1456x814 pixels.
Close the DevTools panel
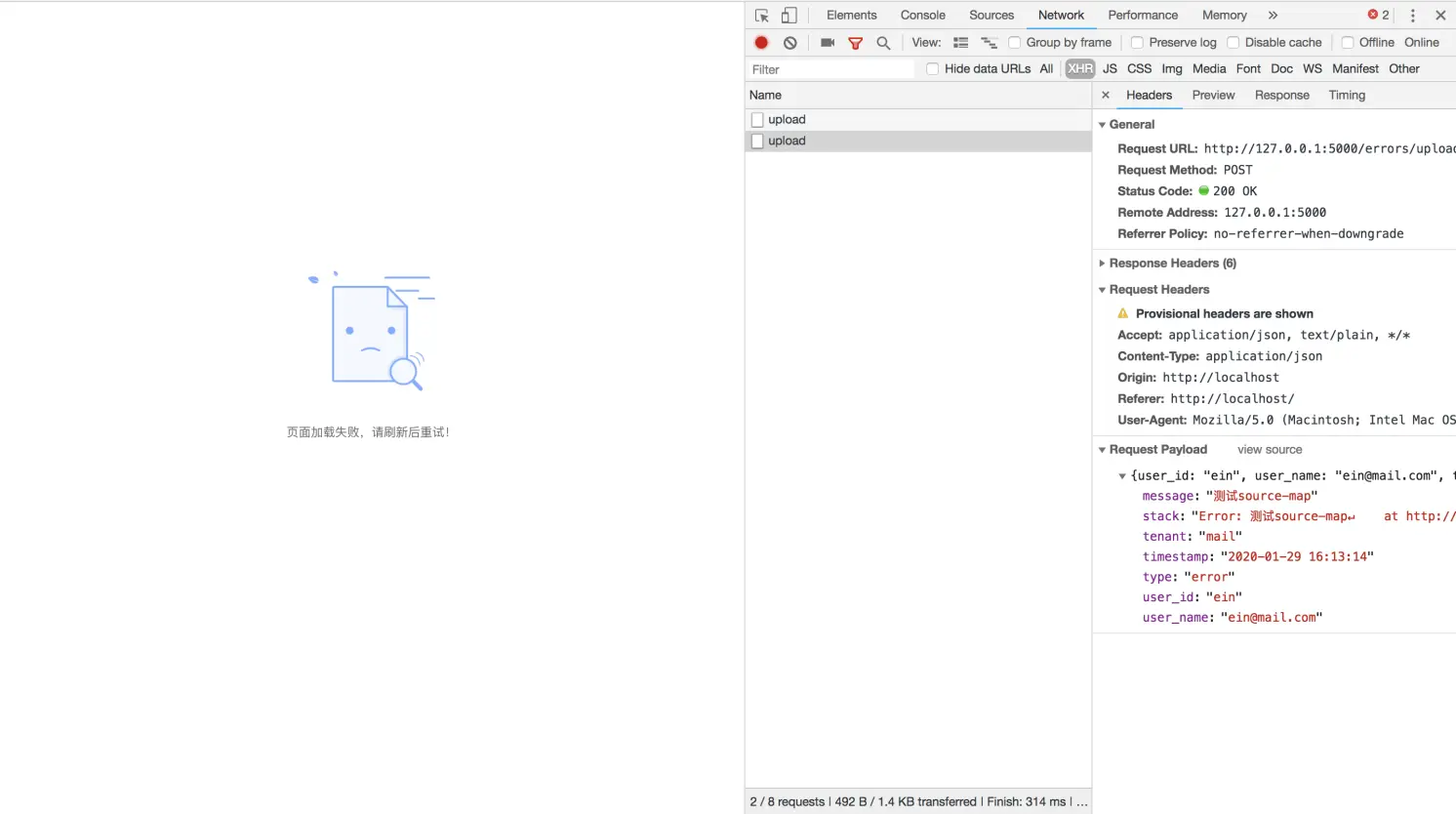[x=1440, y=16]
